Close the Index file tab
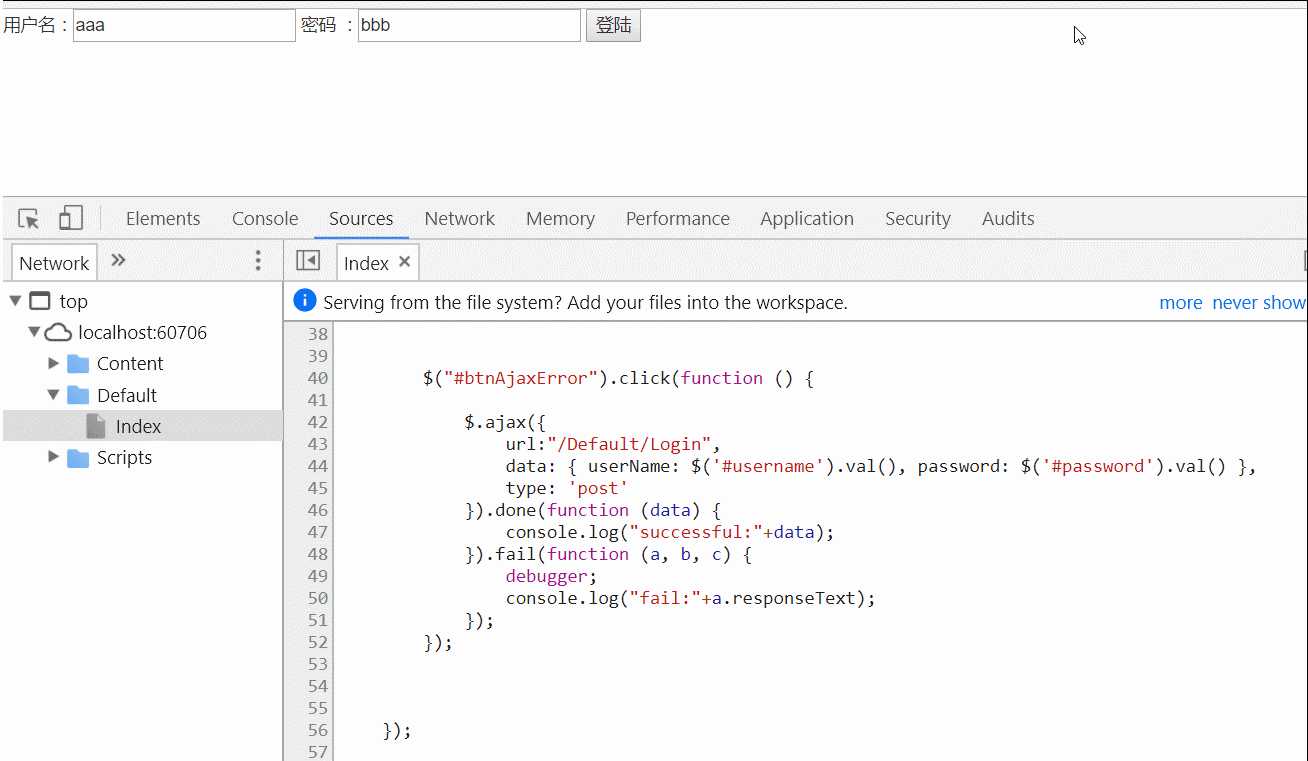1308x761 pixels. tap(404, 262)
